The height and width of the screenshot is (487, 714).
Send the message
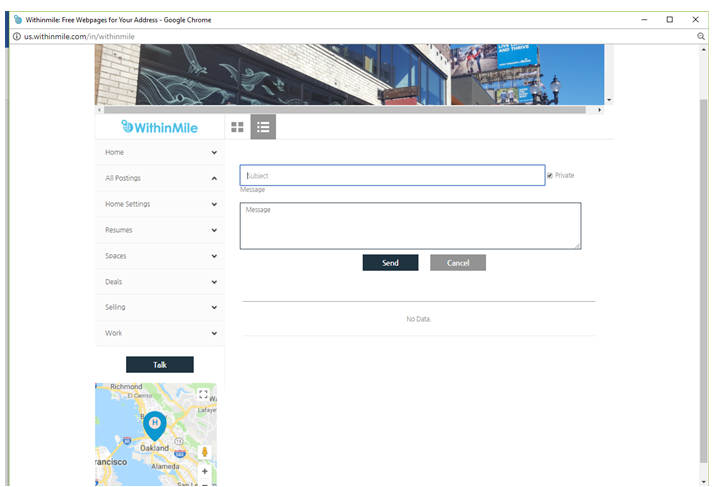point(390,263)
